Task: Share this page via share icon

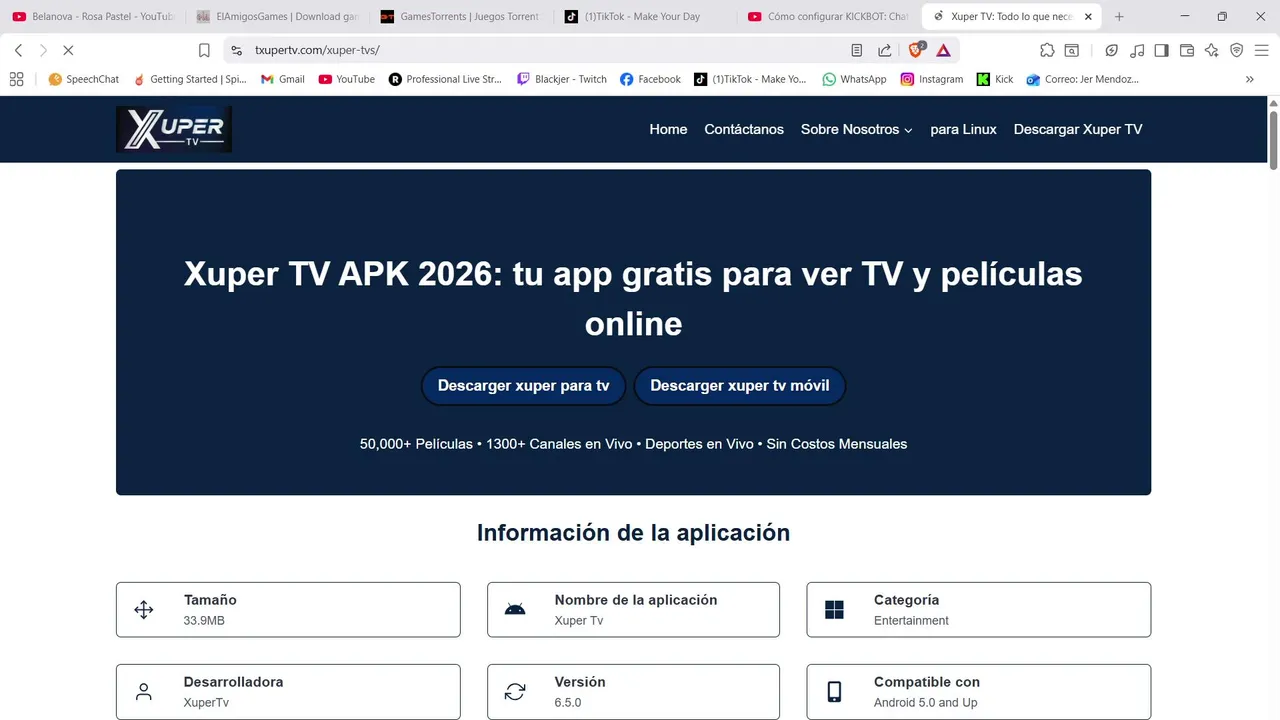Action: pyautogui.click(x=885, y=50)
